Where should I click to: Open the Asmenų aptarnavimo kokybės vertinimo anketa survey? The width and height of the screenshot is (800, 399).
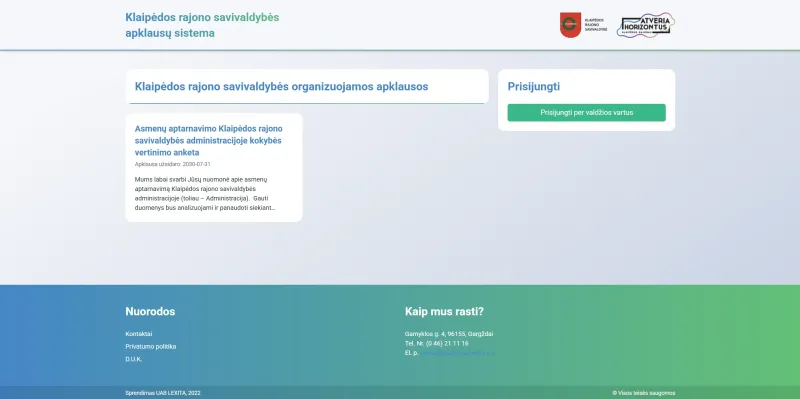(208, 140)
